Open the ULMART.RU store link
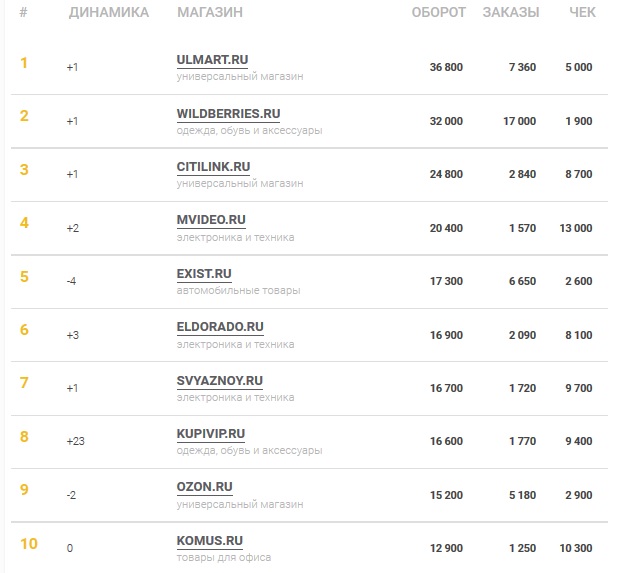The height and width of the screenshot is (573, 621). (211, 60)
